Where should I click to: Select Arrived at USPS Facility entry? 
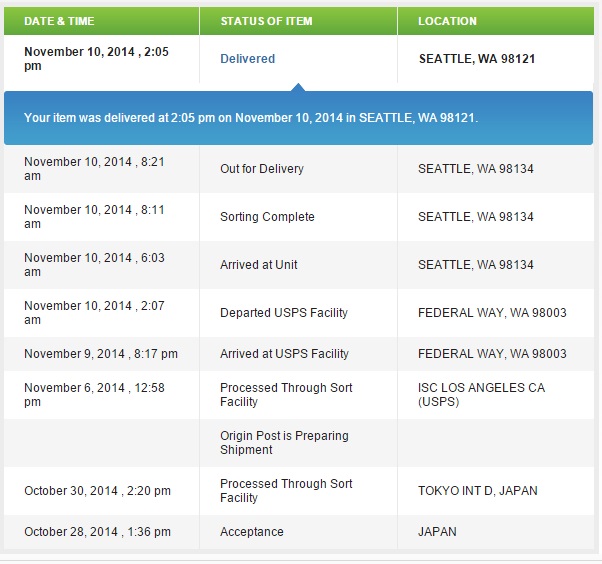pyautogui.click(x=284, y=354)
